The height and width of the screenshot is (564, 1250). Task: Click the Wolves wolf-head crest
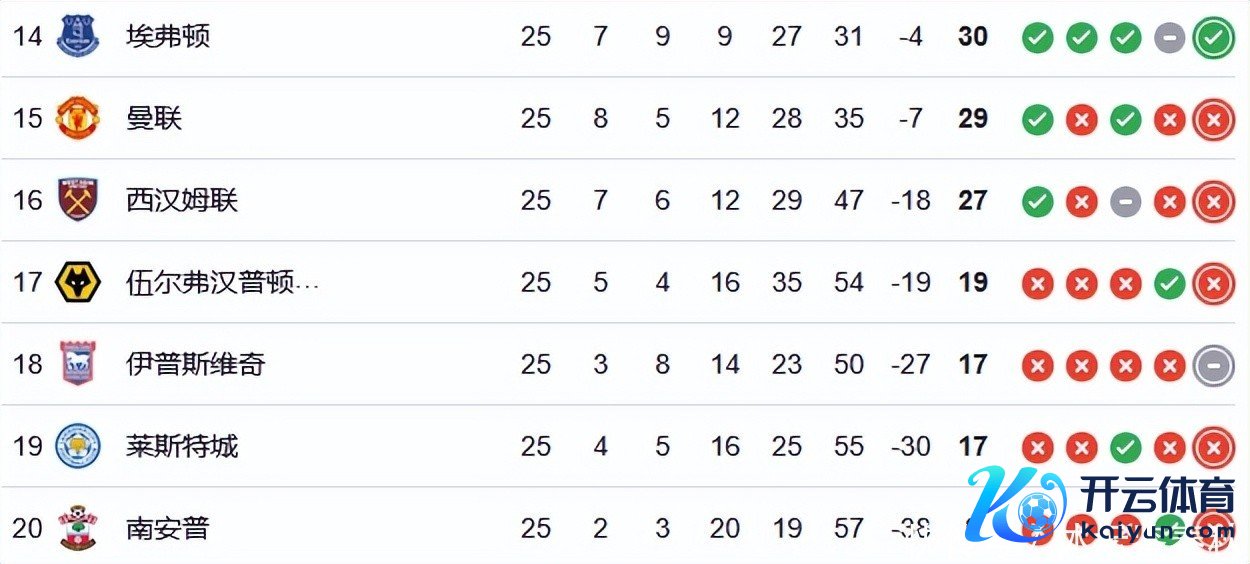[x=77, y=282]
